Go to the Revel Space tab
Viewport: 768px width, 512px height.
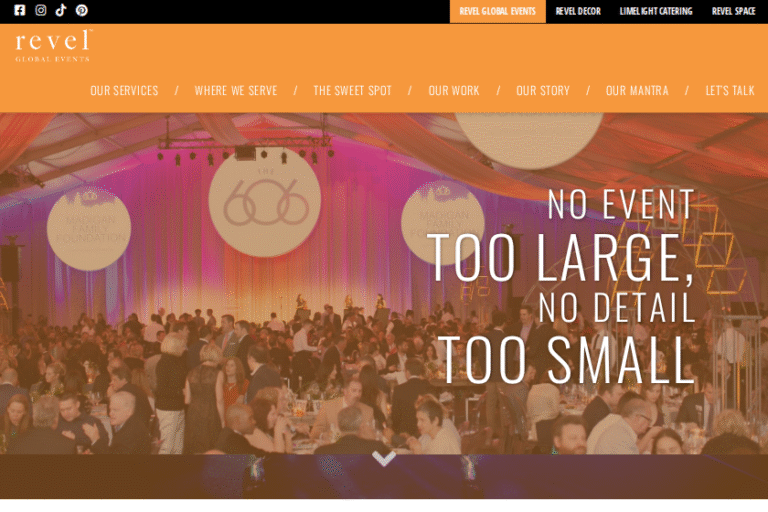pyautogui.click(x=733, y=12)
